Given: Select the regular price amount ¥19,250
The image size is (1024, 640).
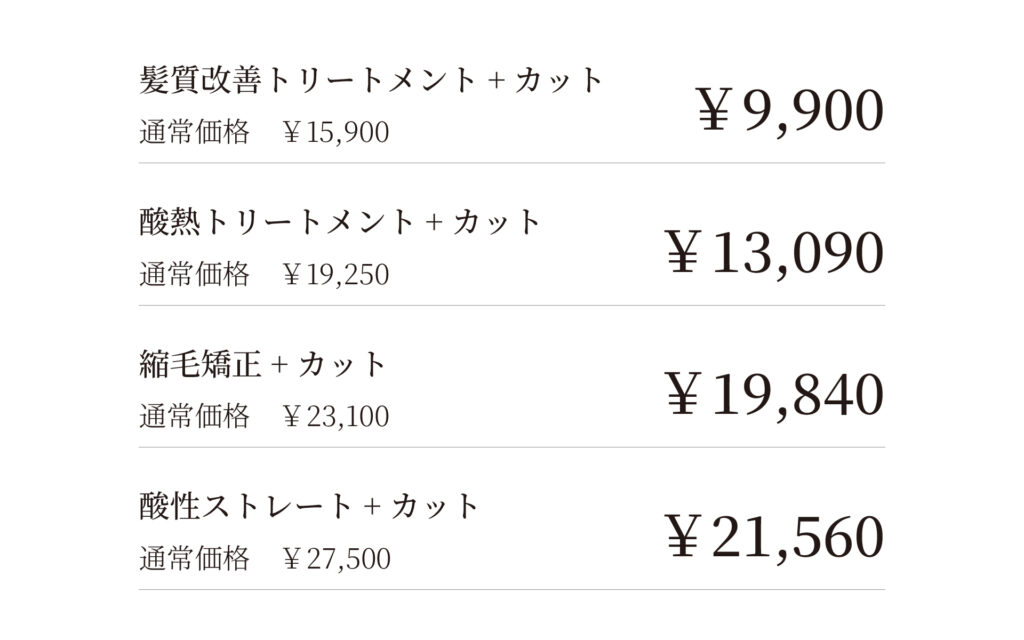Looking at the screenshot, I should [336, 274].
